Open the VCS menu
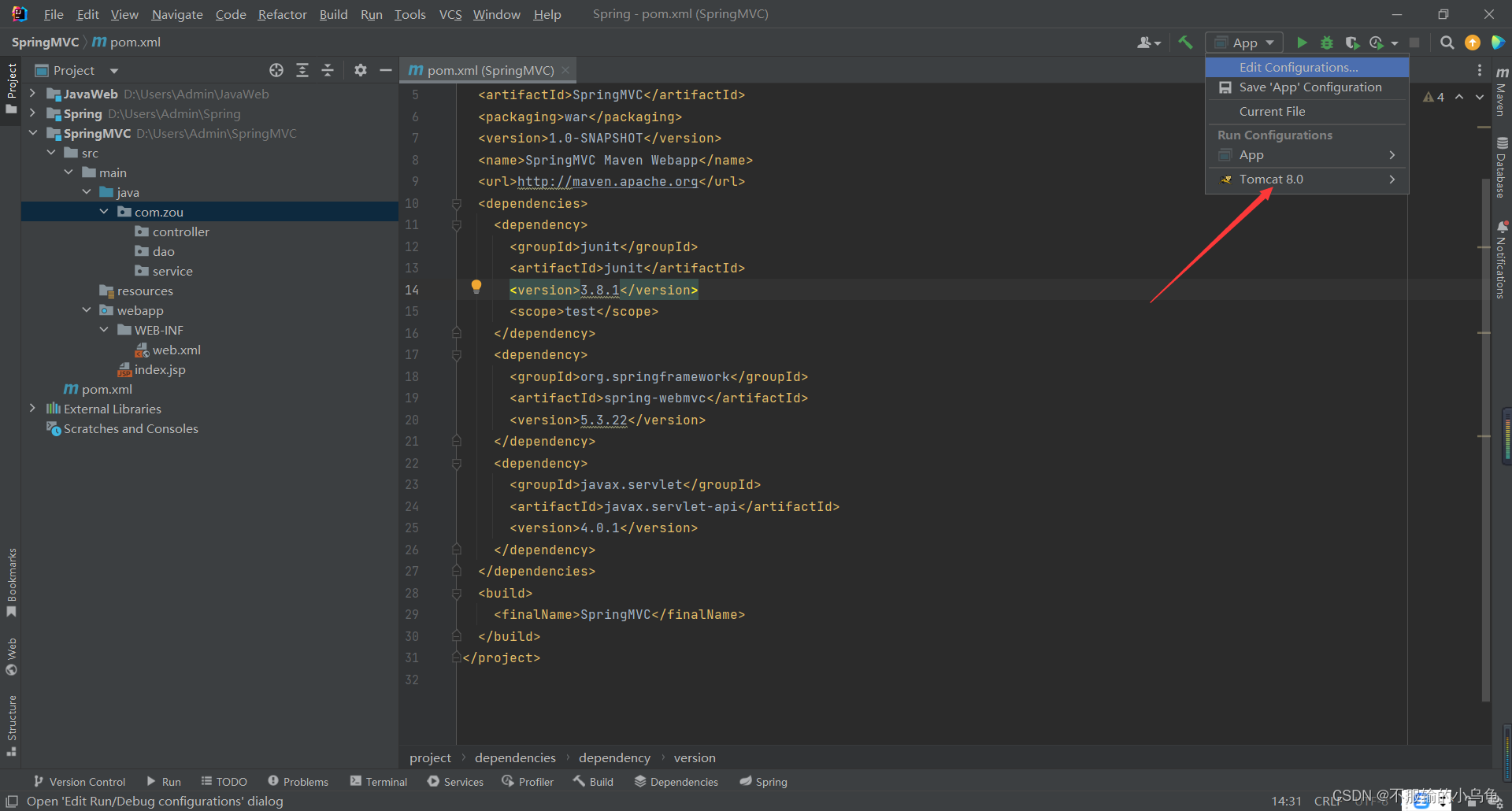Screen dimensions: 1512x811 pos(450,14)
